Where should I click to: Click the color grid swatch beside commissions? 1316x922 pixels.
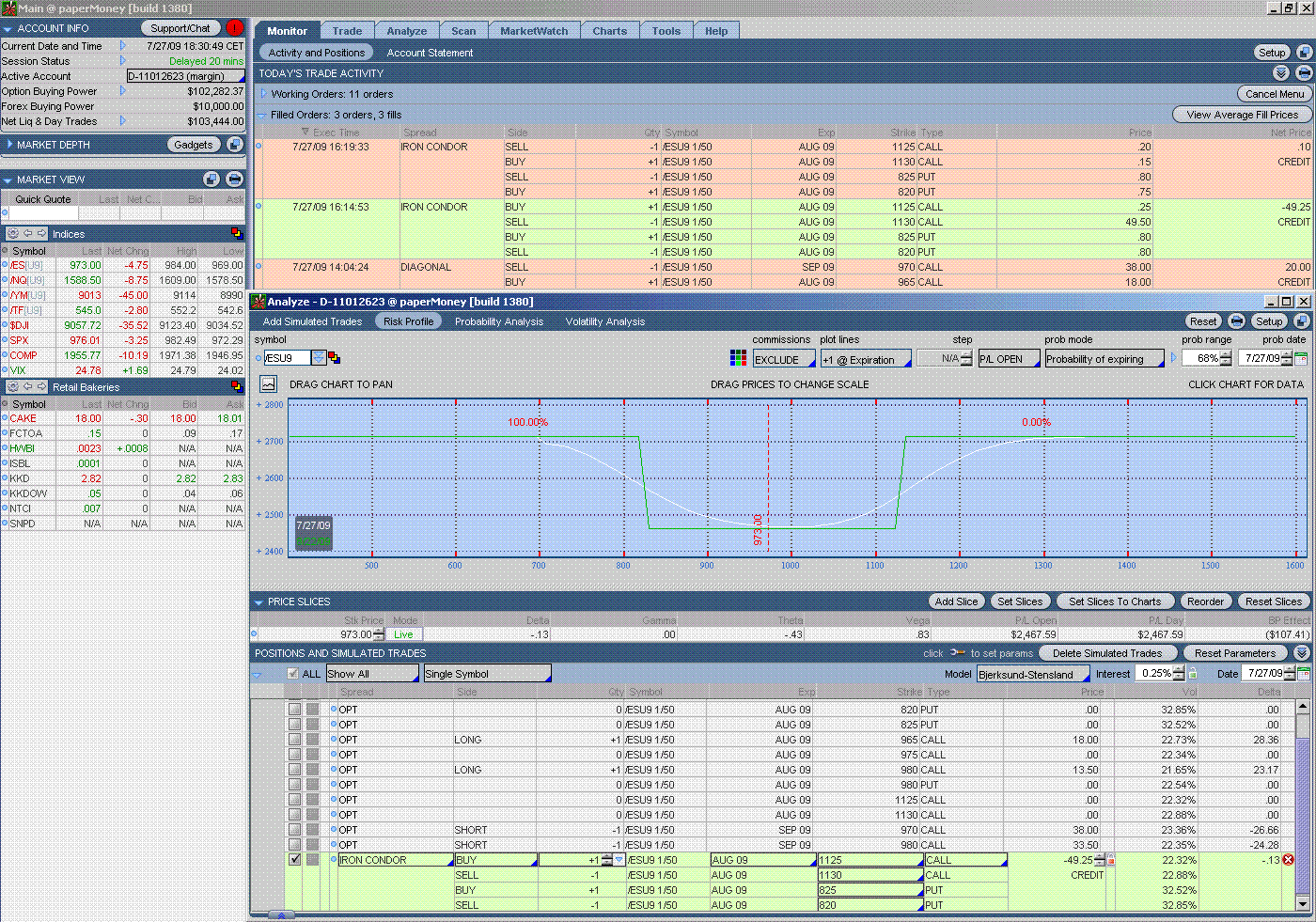(x=738, y=358)
